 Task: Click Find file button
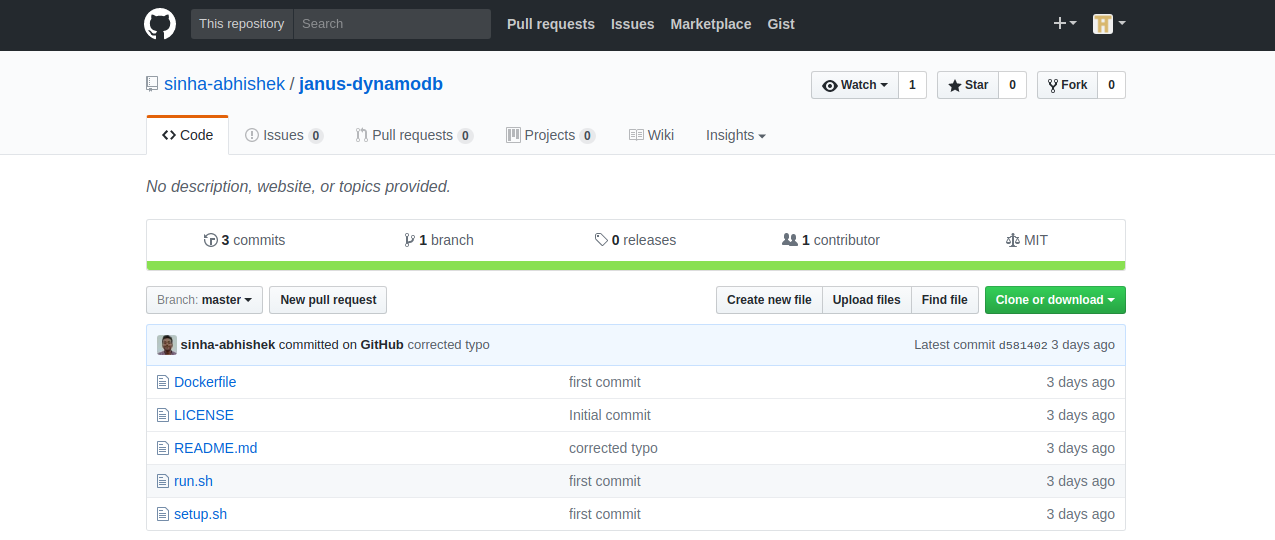click(944, 300)
